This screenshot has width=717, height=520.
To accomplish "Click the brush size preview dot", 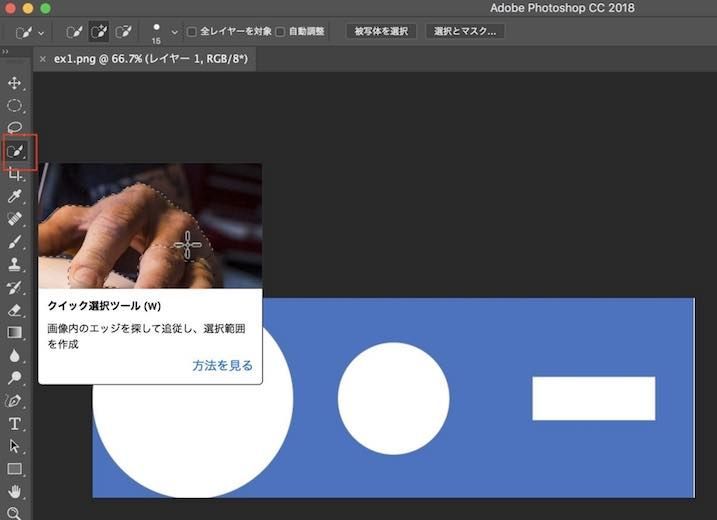I will [156, 27].
